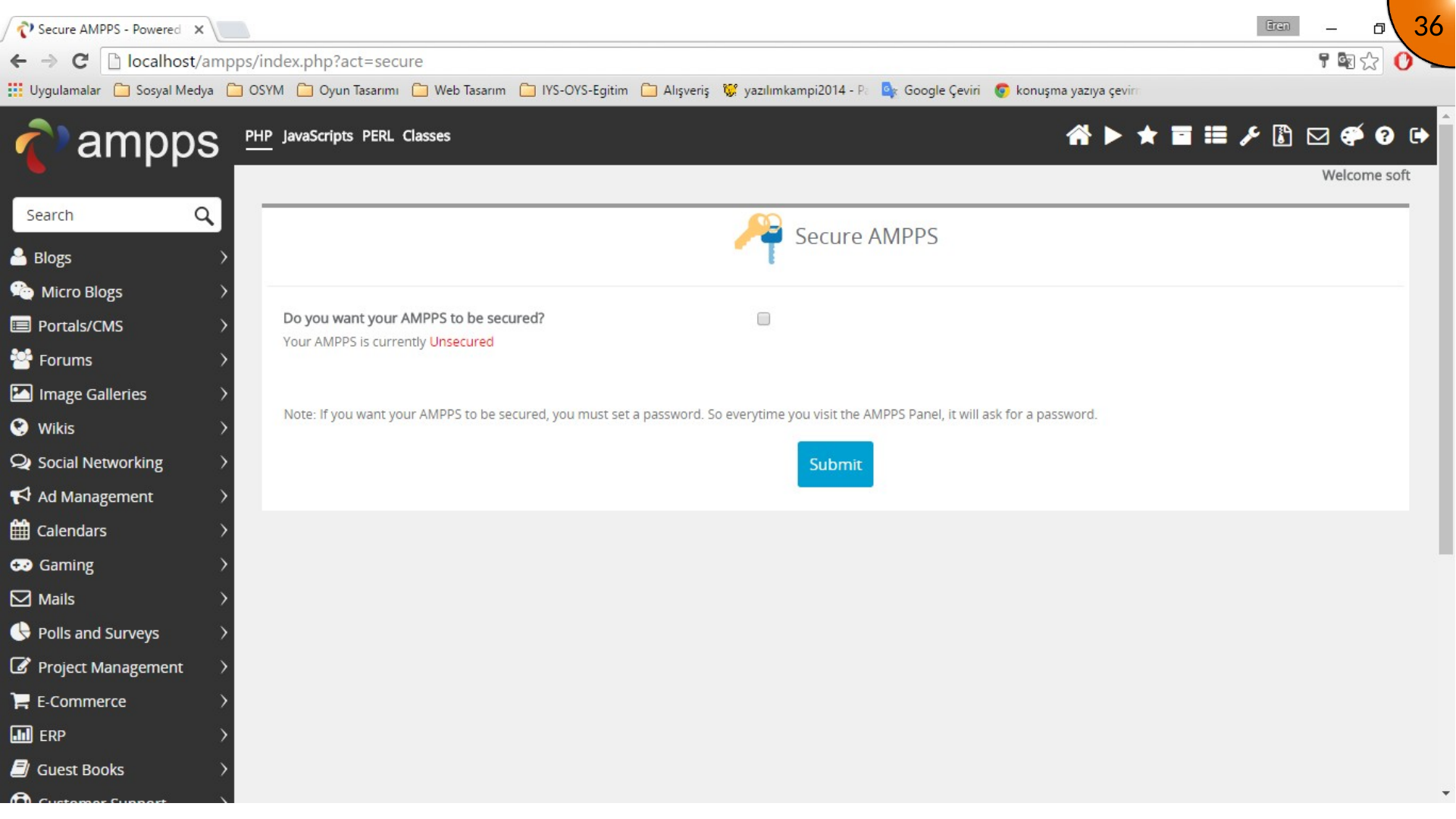Open the Oyun Tasarımı bookmarks folder

pos(348,90)
